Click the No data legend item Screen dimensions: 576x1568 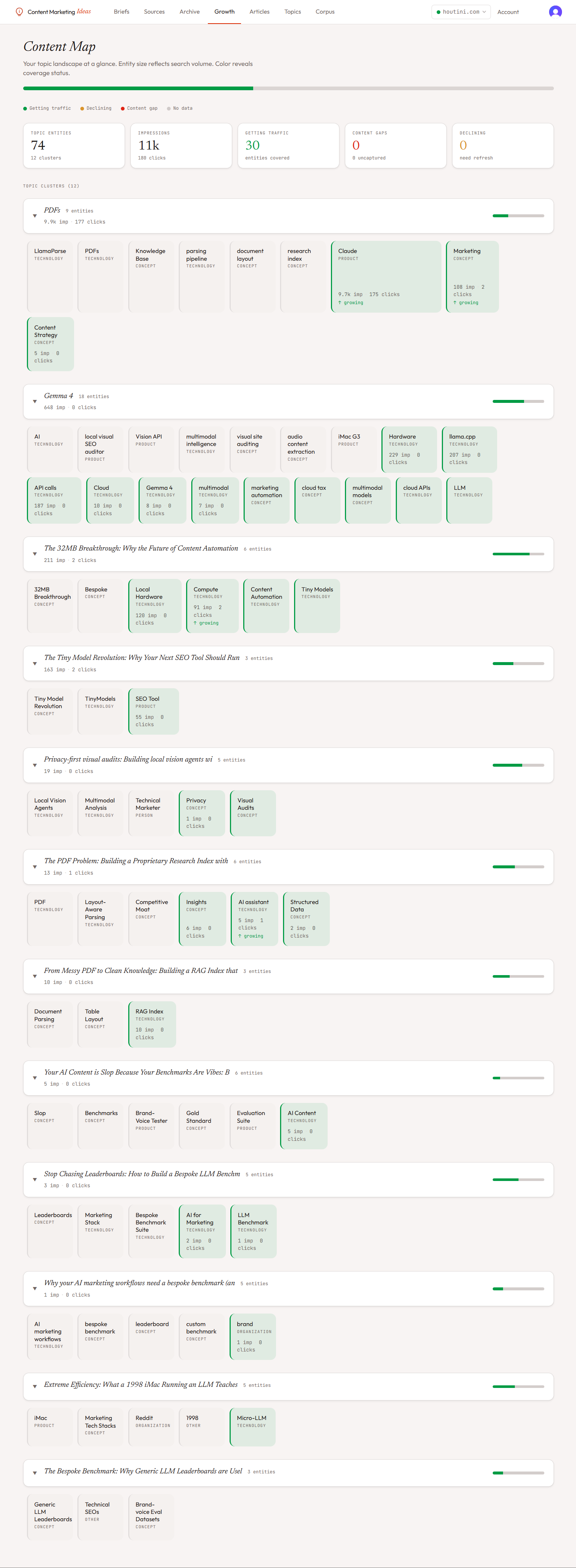pos(179,108)
